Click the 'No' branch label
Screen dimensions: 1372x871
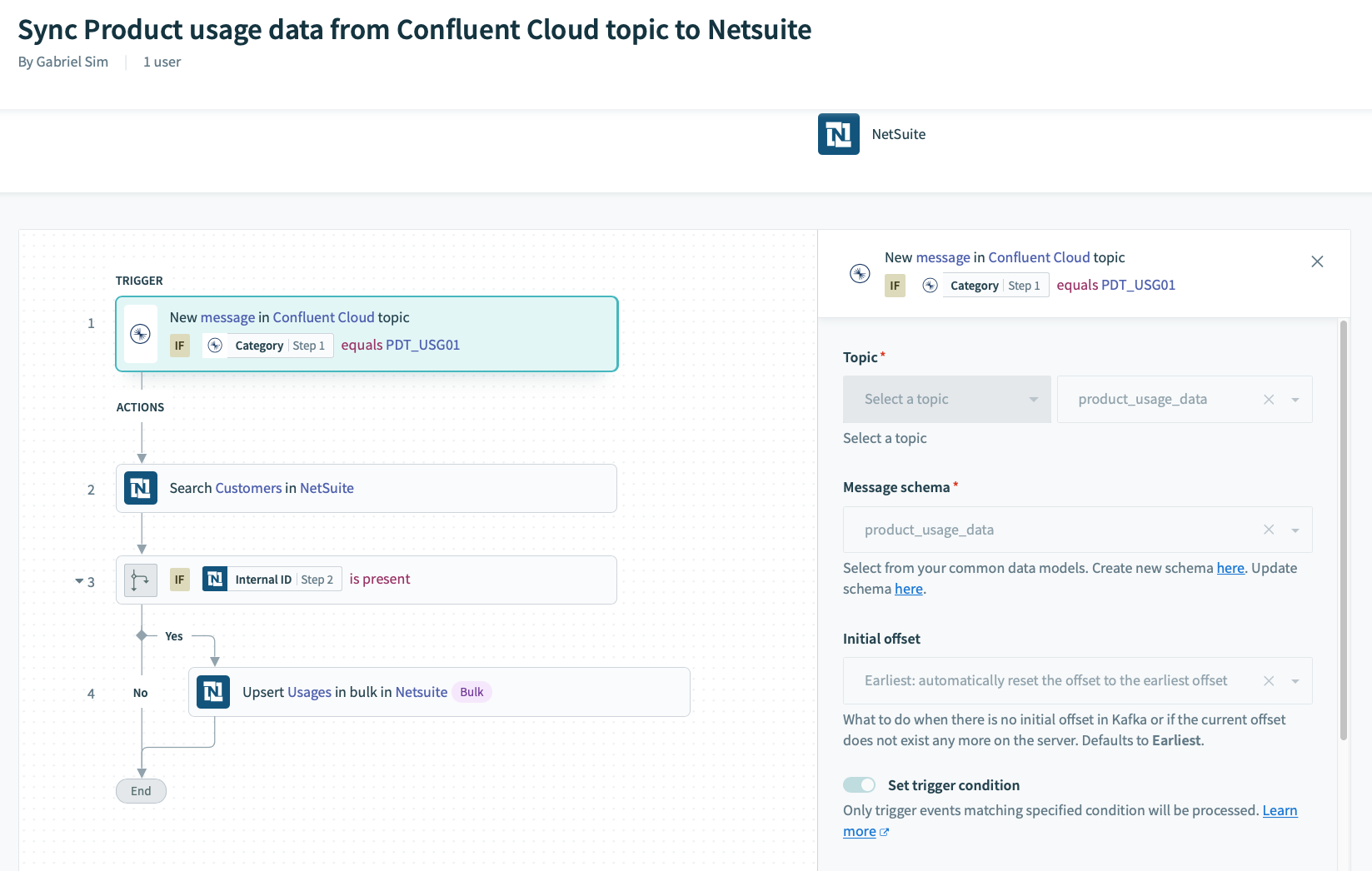[x=141, y=693]
